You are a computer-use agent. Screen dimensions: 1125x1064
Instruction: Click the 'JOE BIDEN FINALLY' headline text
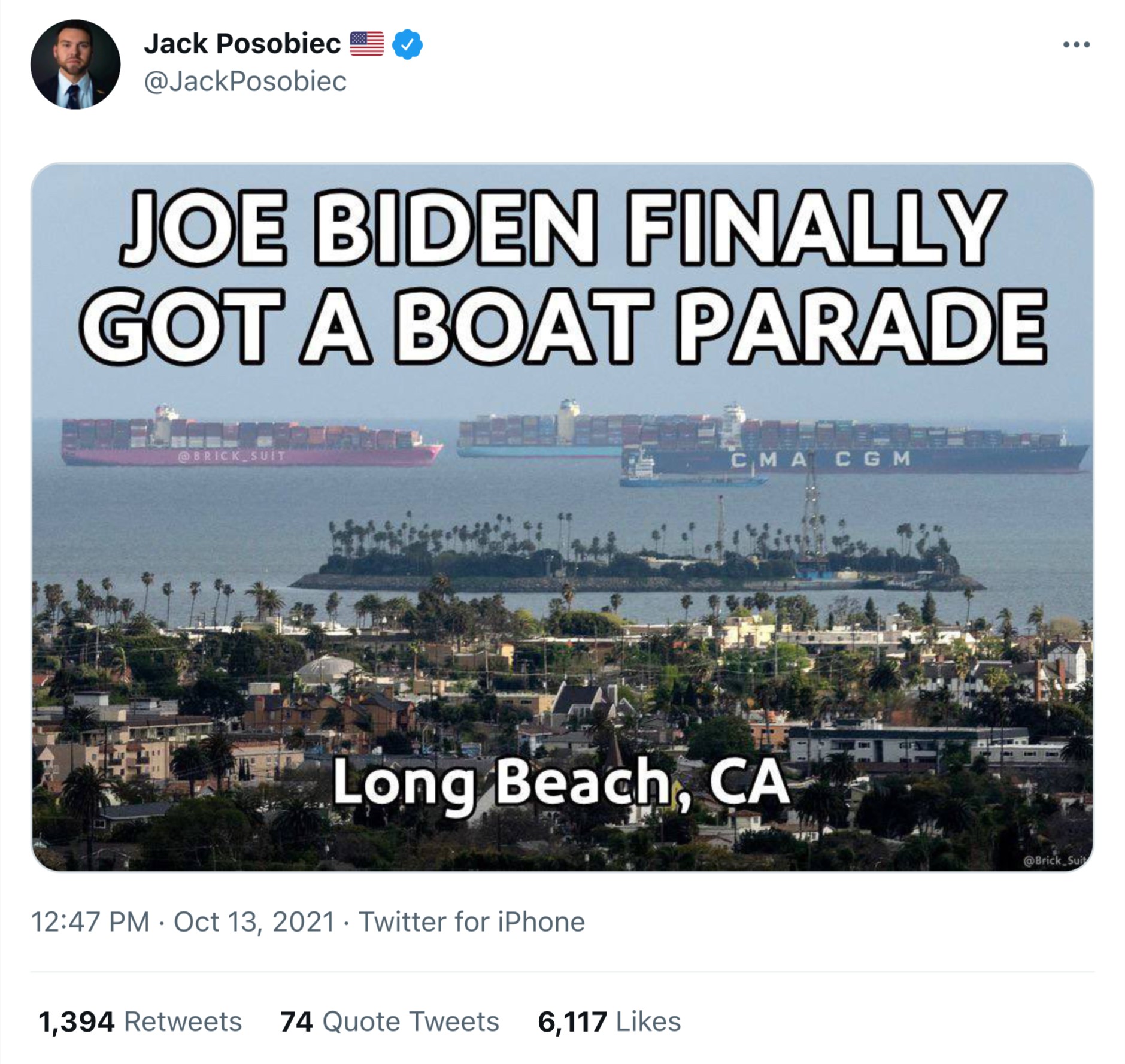pyautogui.click(x=561, y=228)
